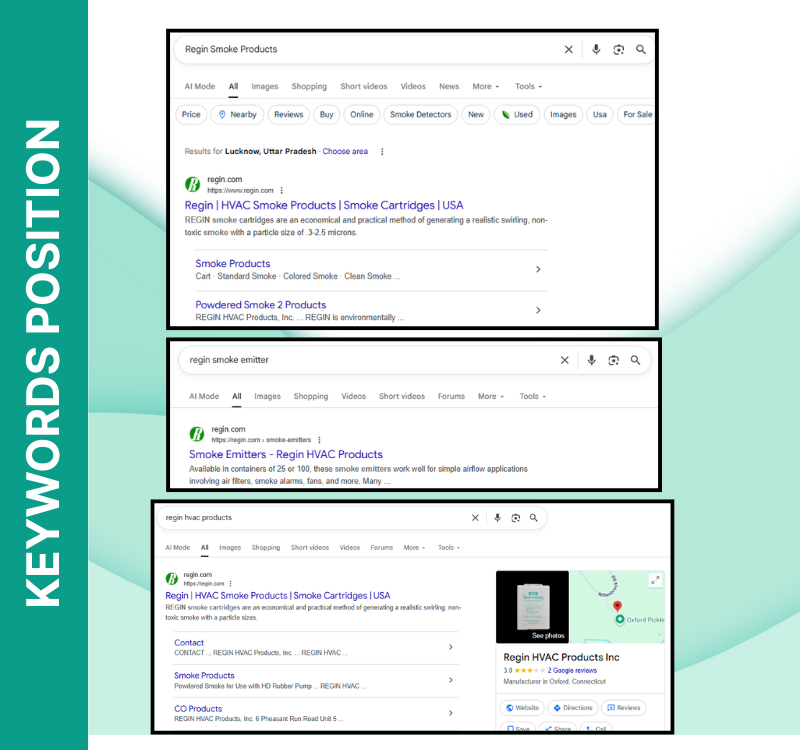
Task: Expand the map in the knowledge panel
Action: pos(655,580)
